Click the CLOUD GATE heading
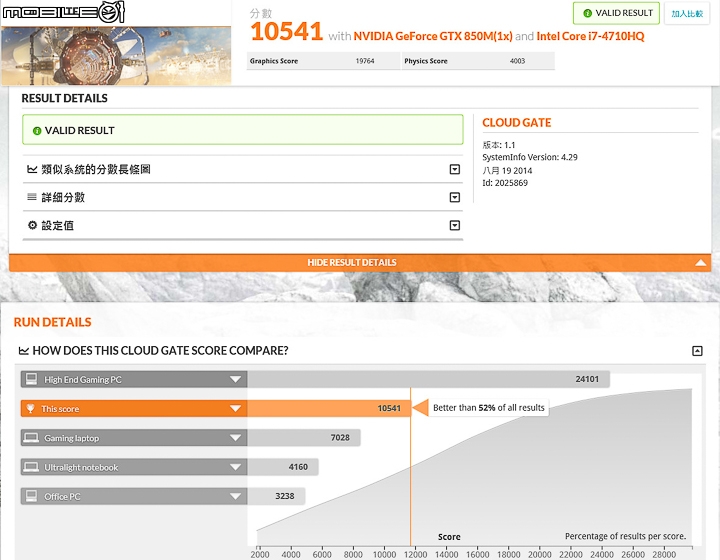720x560 pixels. [517, 123]
